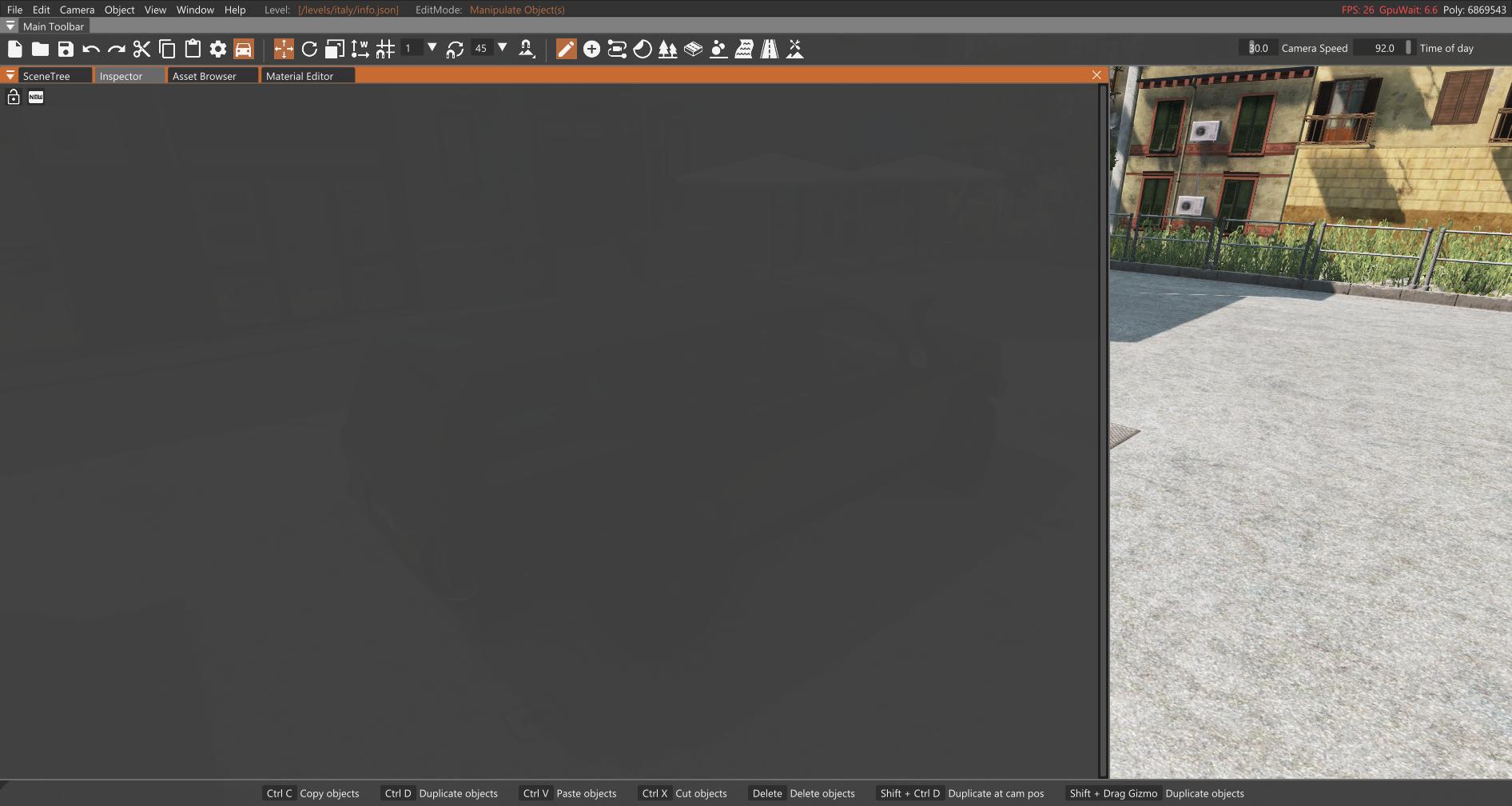Click the snap to terrain icon
Screen dimensions: 1512x806
[x=527, y=49]
